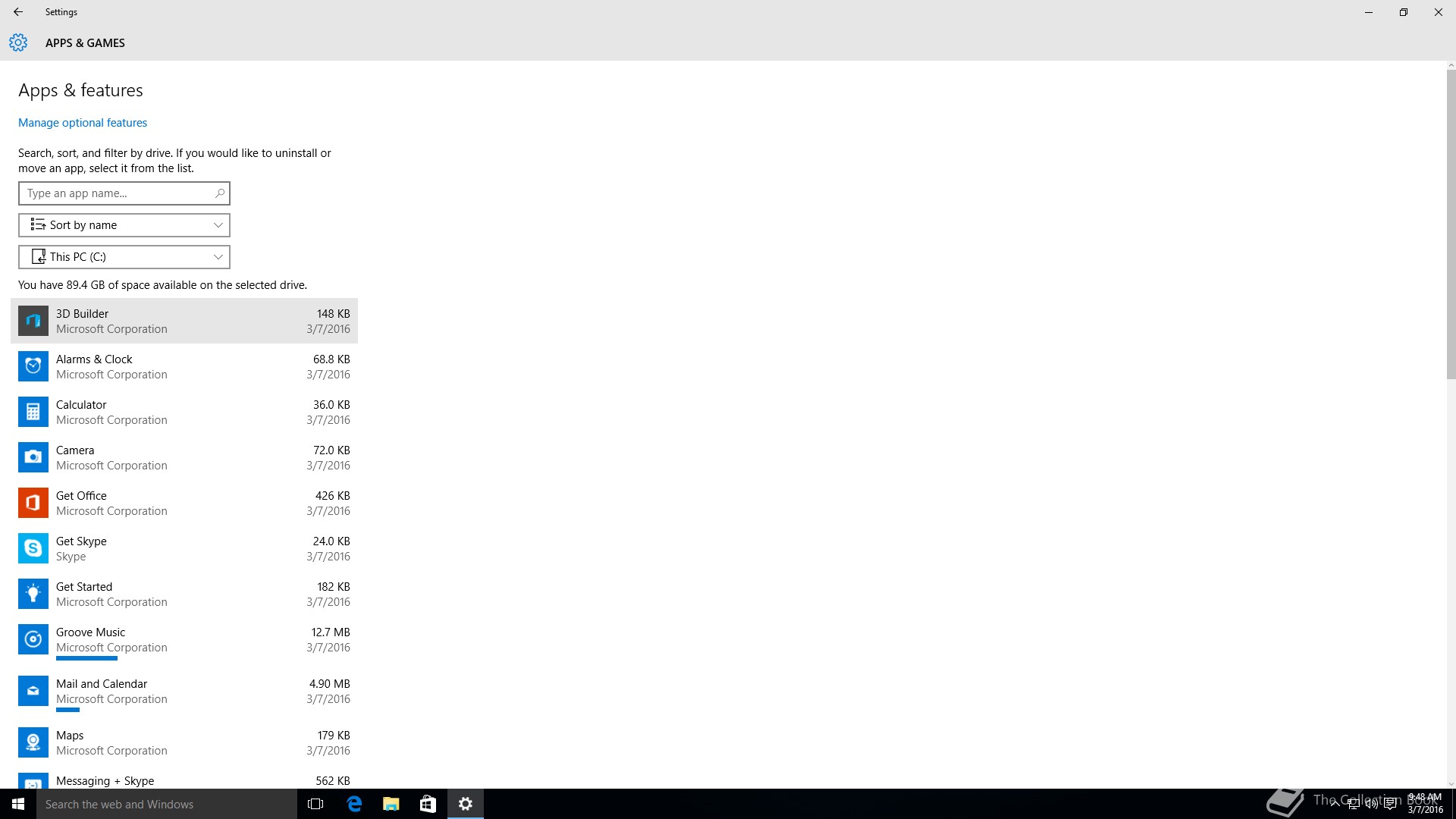1456x819 pixels.
Task: Click the vertical scrollbar thumb
Action: point(1451,225)
